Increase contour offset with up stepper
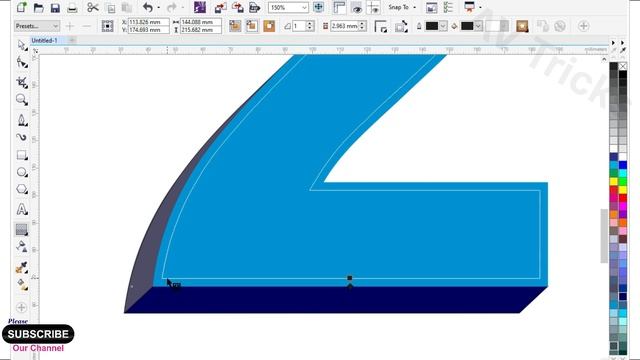Viewport: 640px width, 360px height. pos(362,24)
